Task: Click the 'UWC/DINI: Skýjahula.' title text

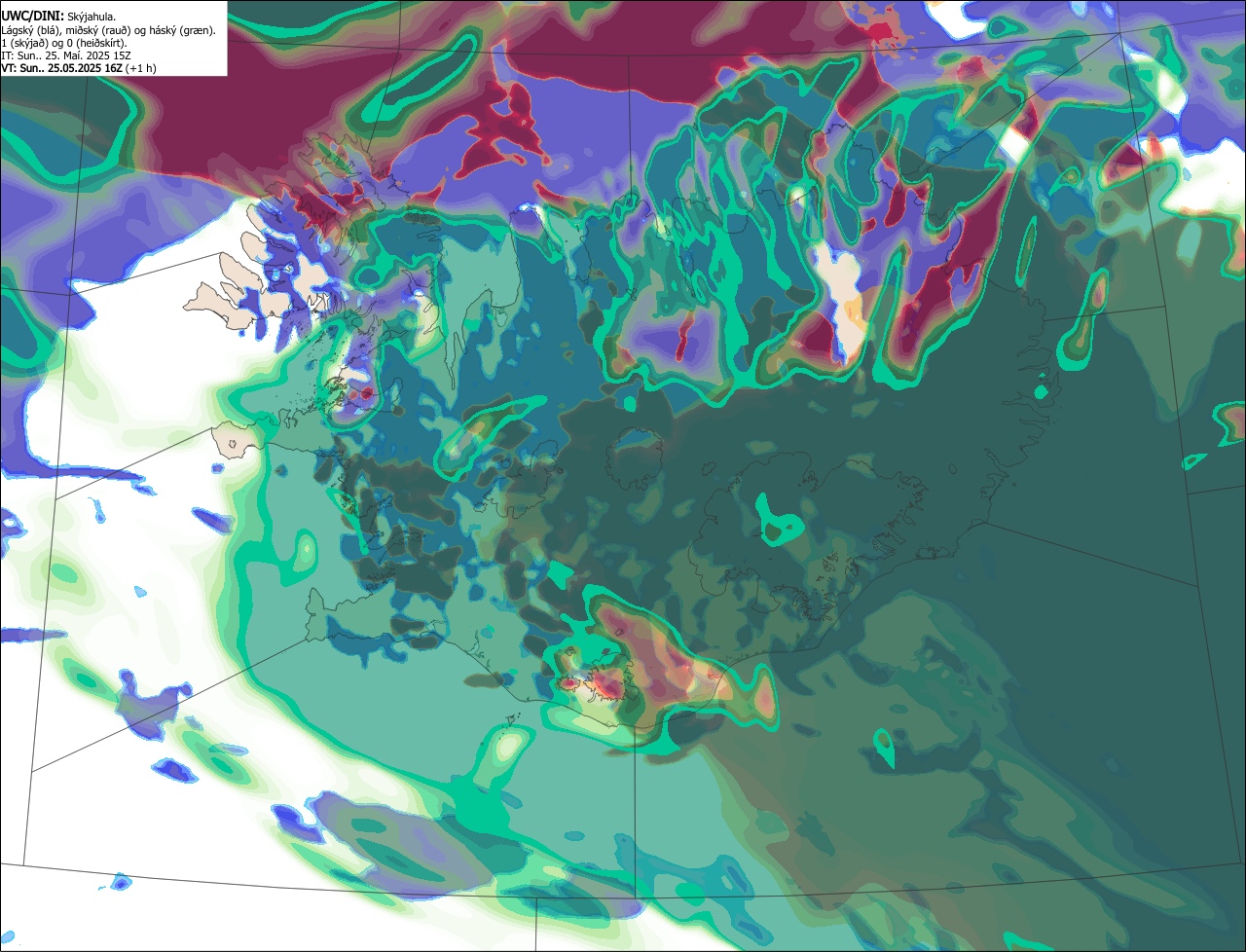Action: tap(58, 16)
